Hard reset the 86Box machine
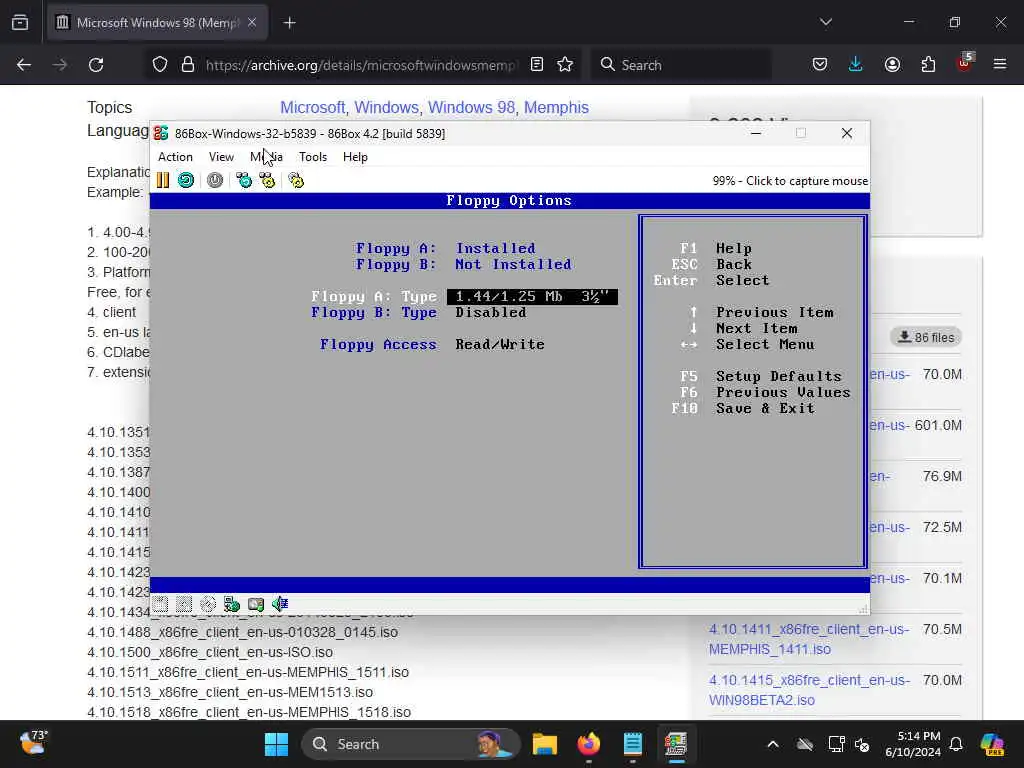Viewport: 1024px width, 768px height. [x=186, y=180]
